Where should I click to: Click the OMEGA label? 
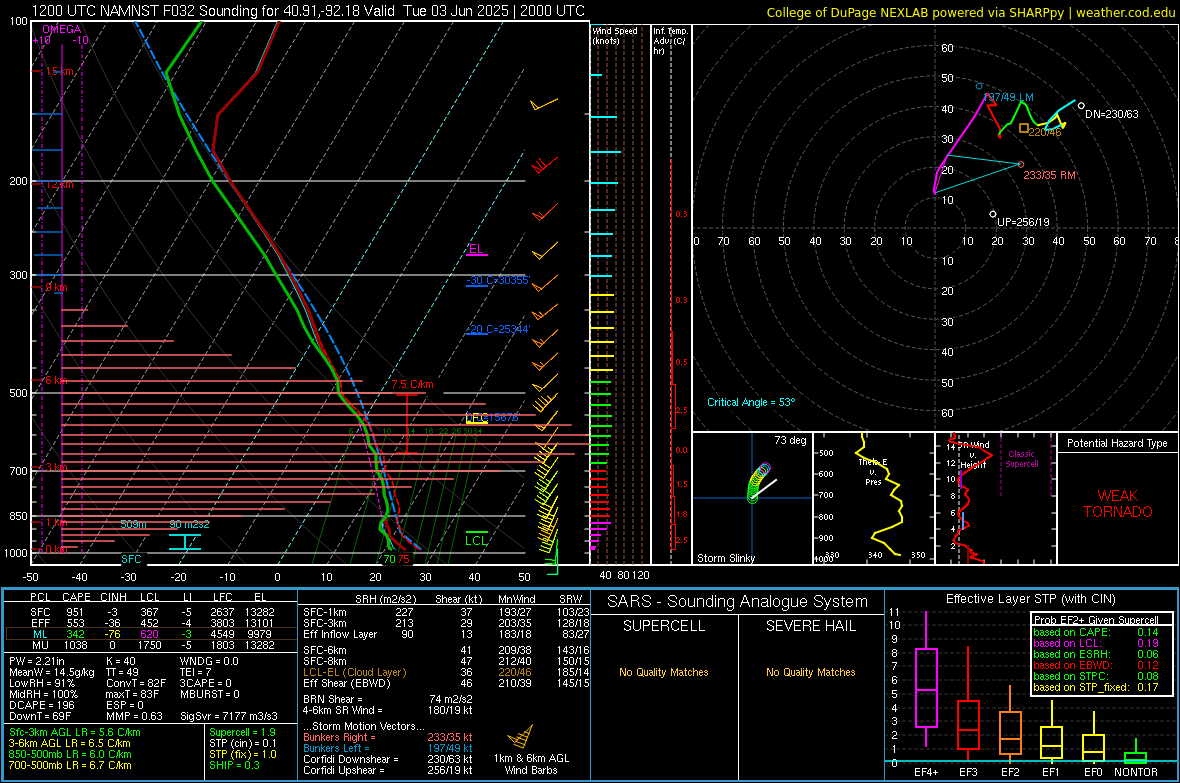point(62,29)
